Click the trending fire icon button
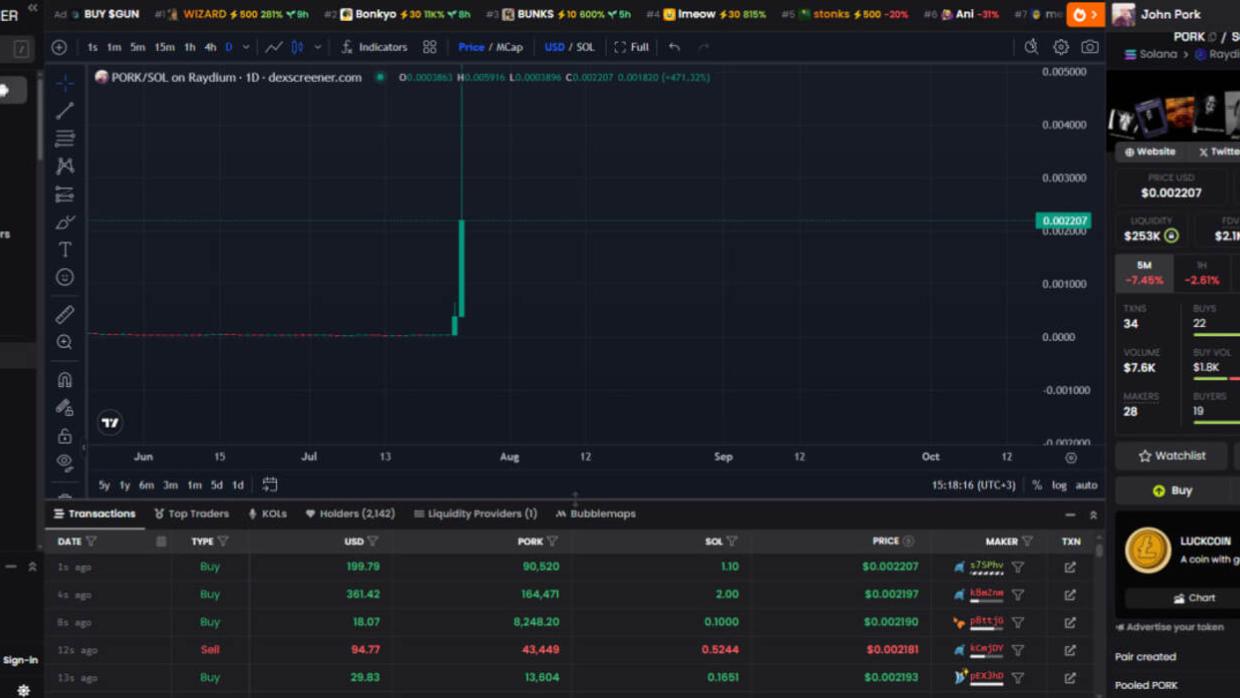Viewport: 1240px width, 698px height. click(x=1085, y=15)
